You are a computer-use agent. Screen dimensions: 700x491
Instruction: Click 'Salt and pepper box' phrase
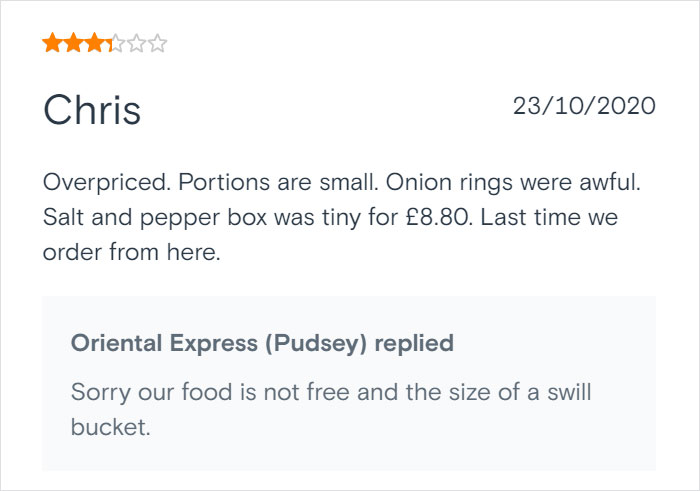tap(138, 218)
